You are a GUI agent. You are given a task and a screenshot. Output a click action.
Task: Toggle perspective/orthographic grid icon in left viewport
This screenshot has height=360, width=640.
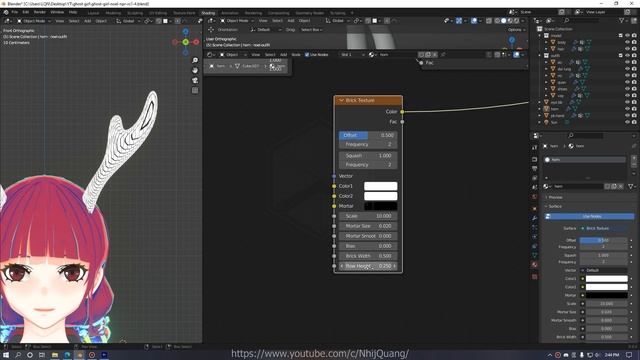coord(195,90)
